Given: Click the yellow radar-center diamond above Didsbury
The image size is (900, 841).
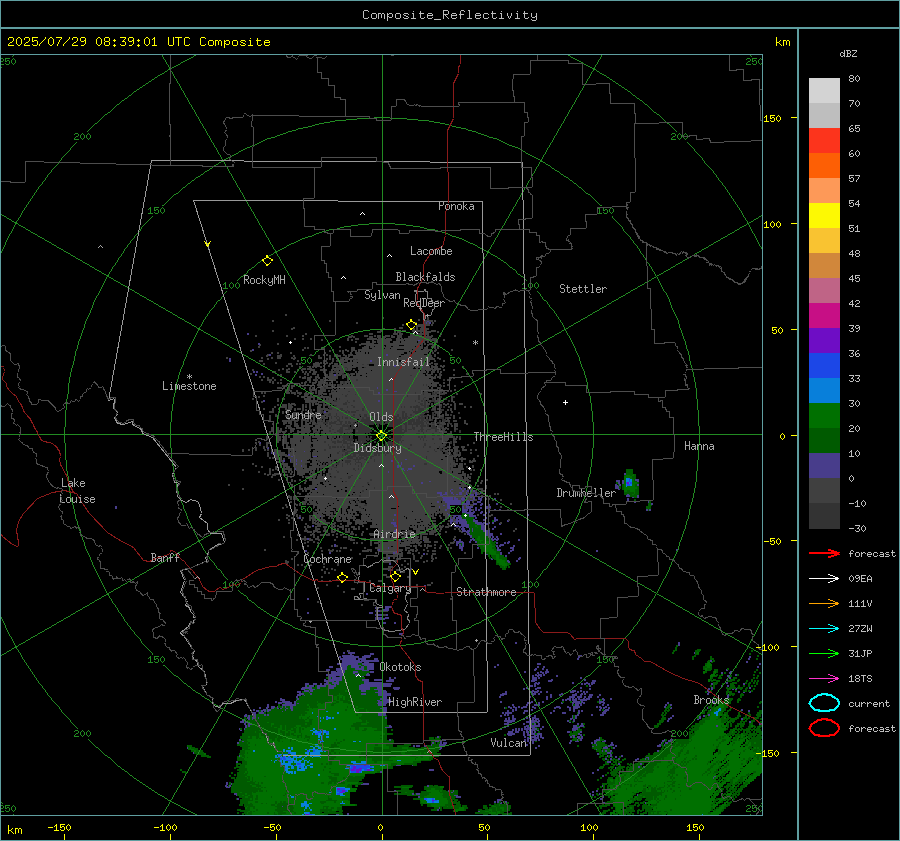Looking at the screenshot, I should (381, 436).
